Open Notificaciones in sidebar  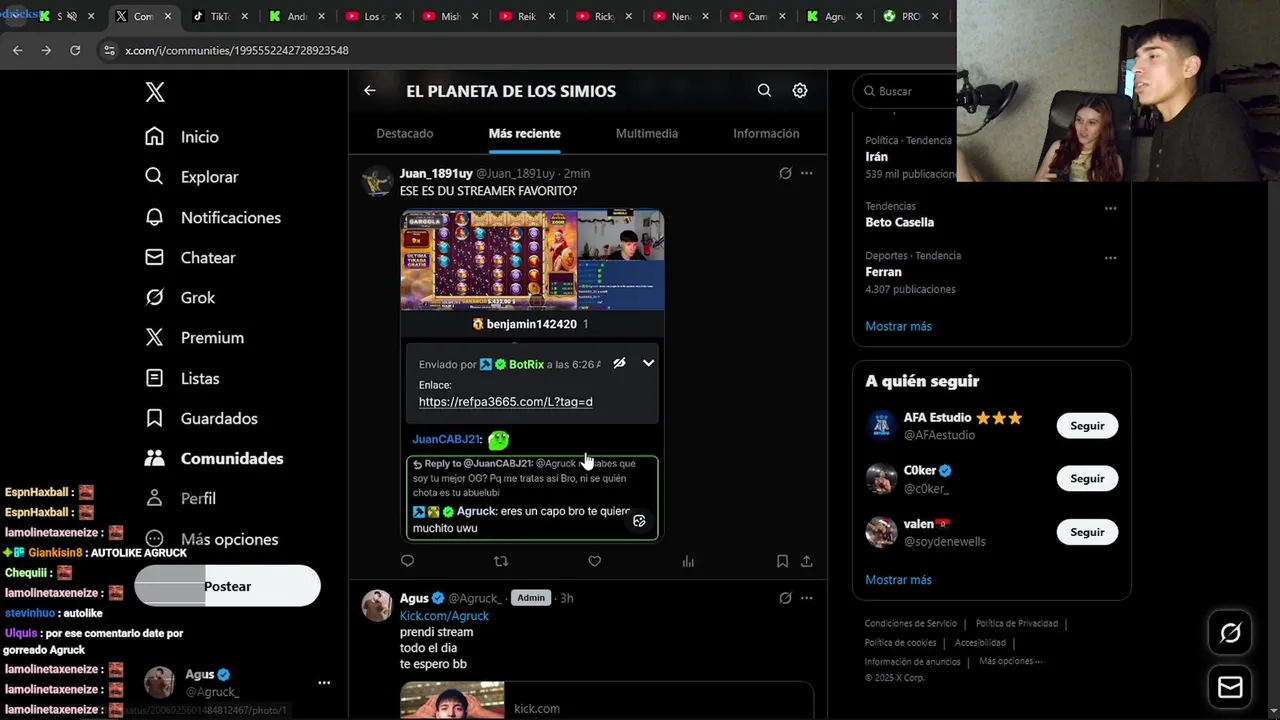[212, 217]
